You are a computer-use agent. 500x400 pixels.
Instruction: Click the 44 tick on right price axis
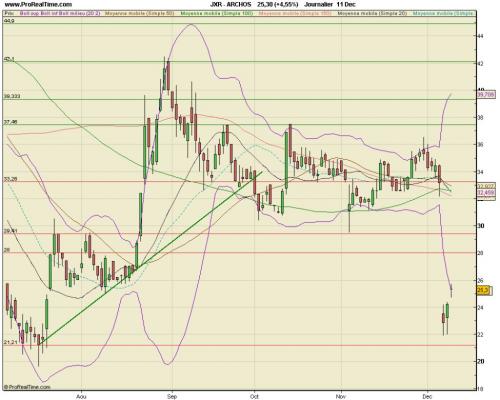[x=480, y=36]
